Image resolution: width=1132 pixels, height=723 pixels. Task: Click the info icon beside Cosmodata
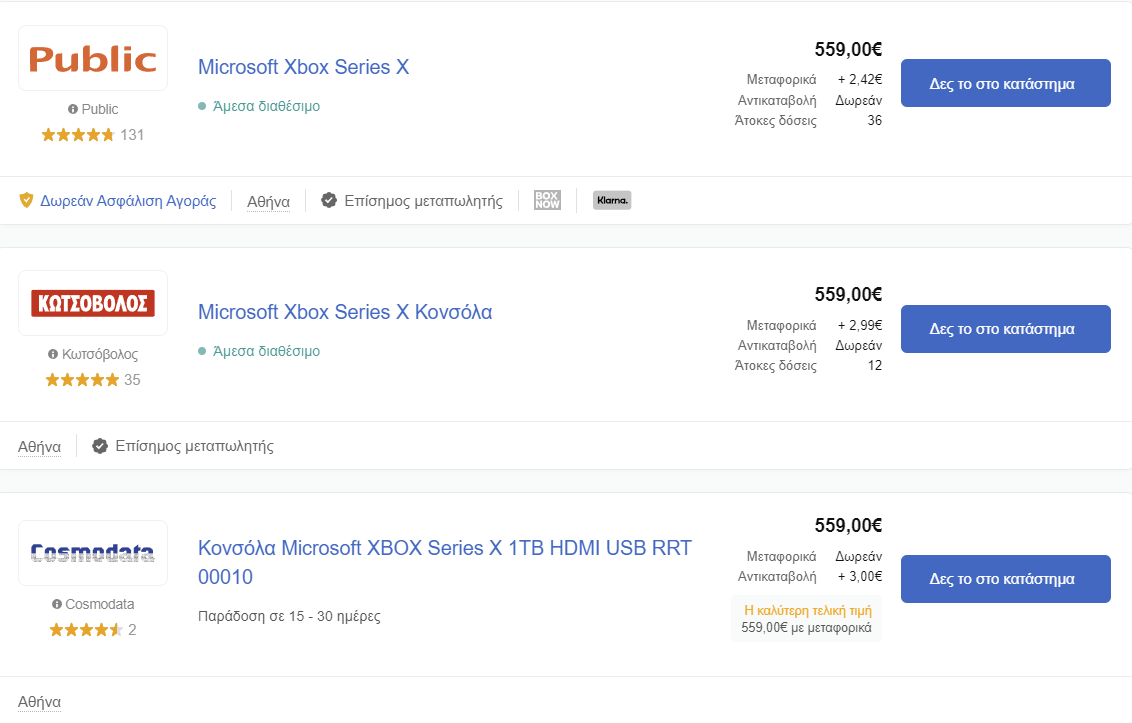[56, 604]
